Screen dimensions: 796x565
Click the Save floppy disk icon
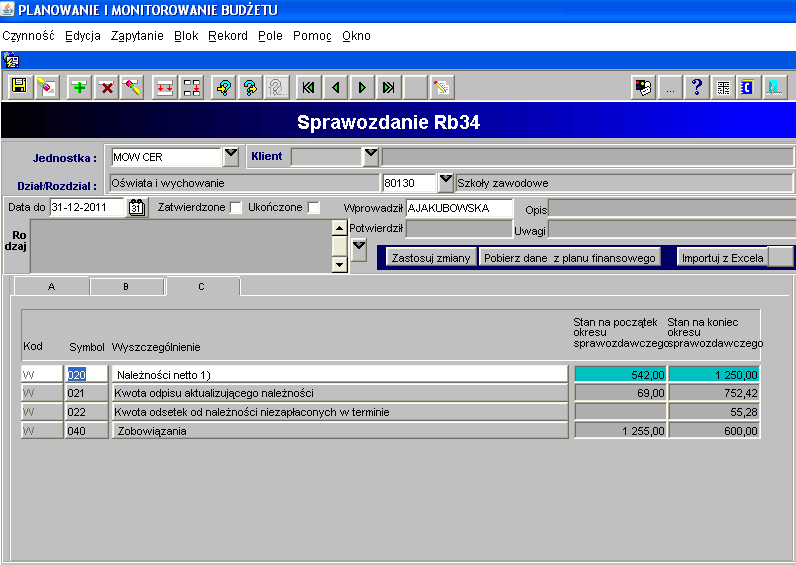click(19, 87)
